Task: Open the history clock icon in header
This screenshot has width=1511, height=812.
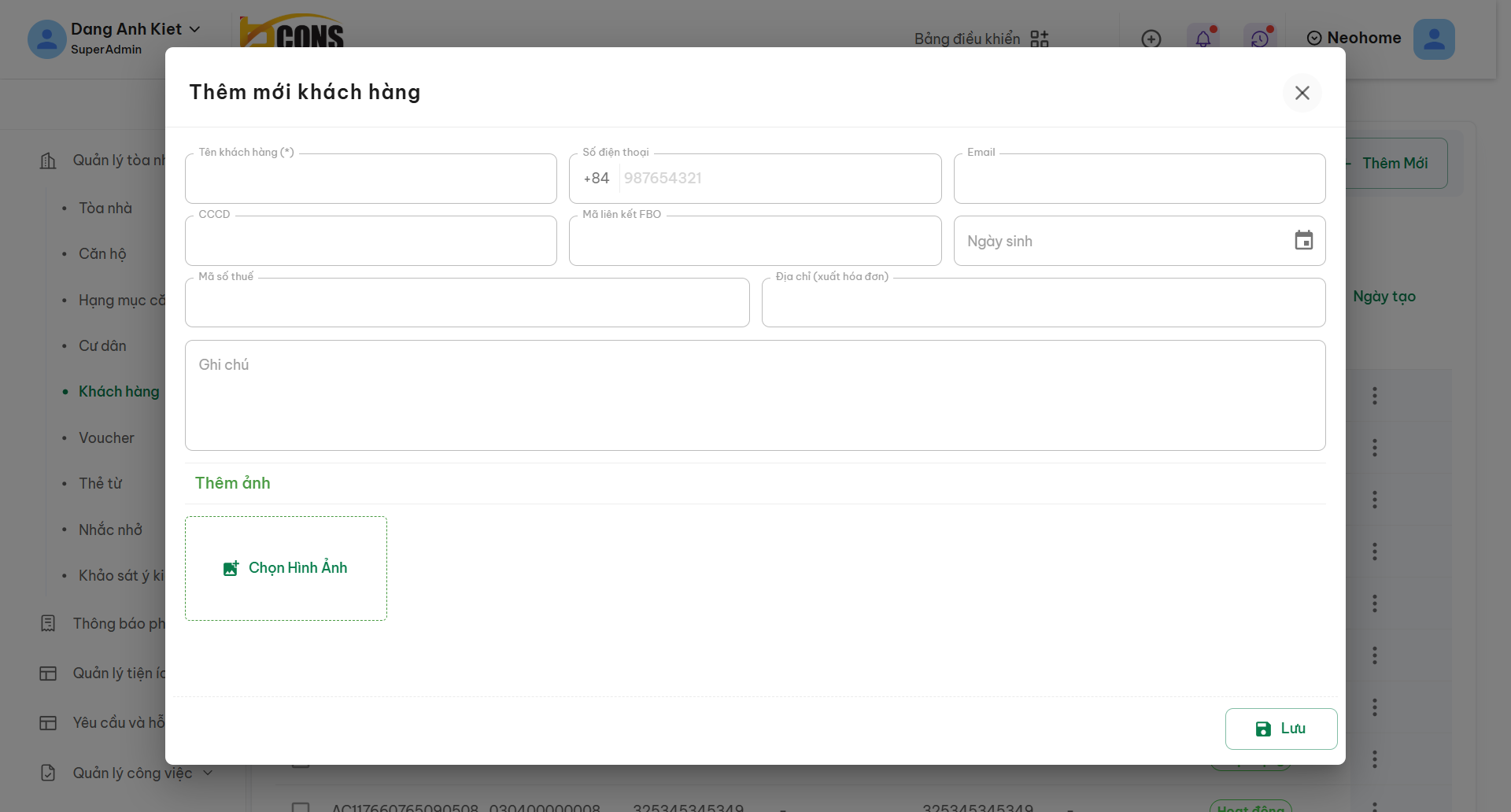Action: (1259, 39)
